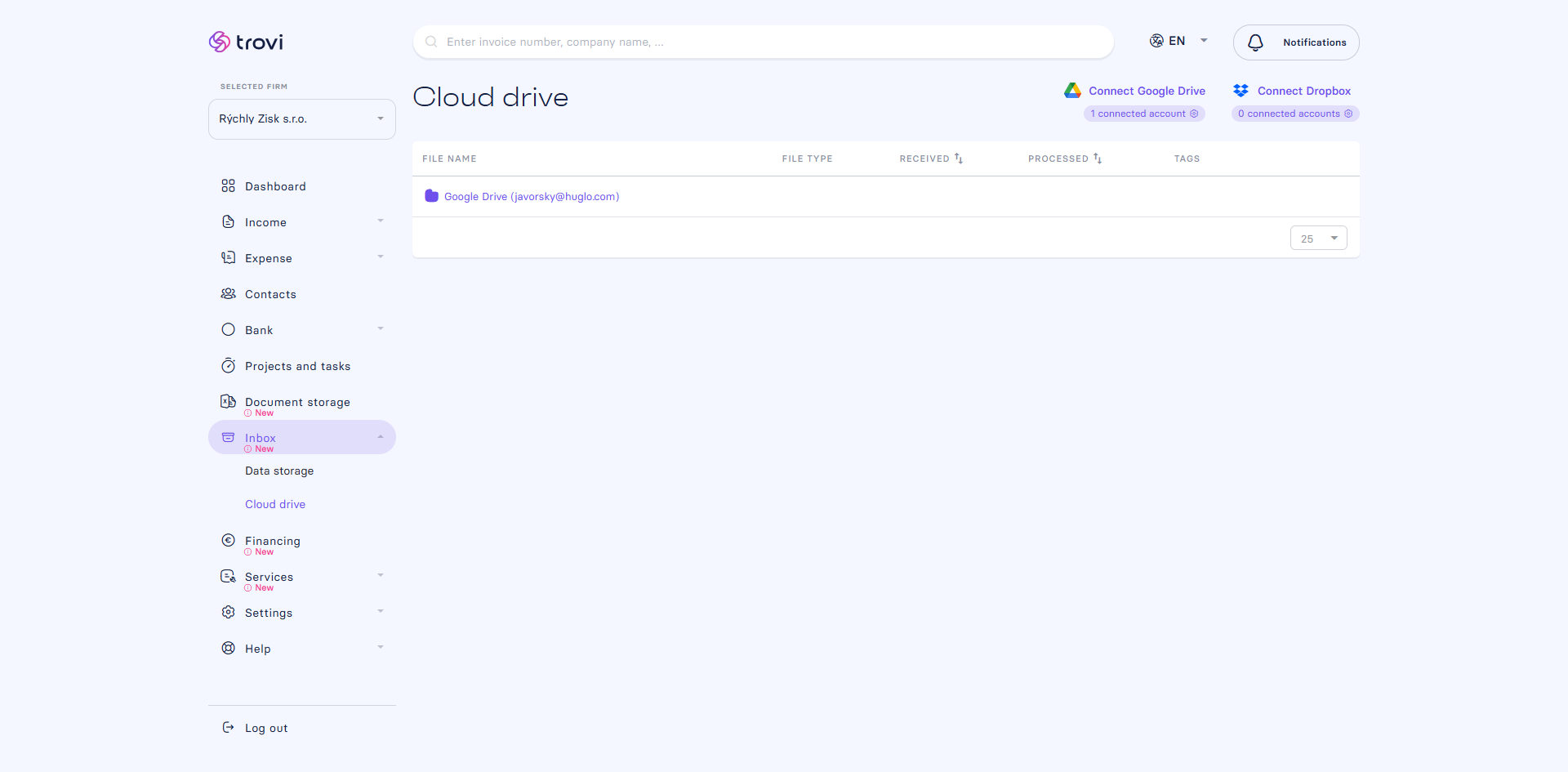Click the 0 connected accounts badge

coord(1295,114)
